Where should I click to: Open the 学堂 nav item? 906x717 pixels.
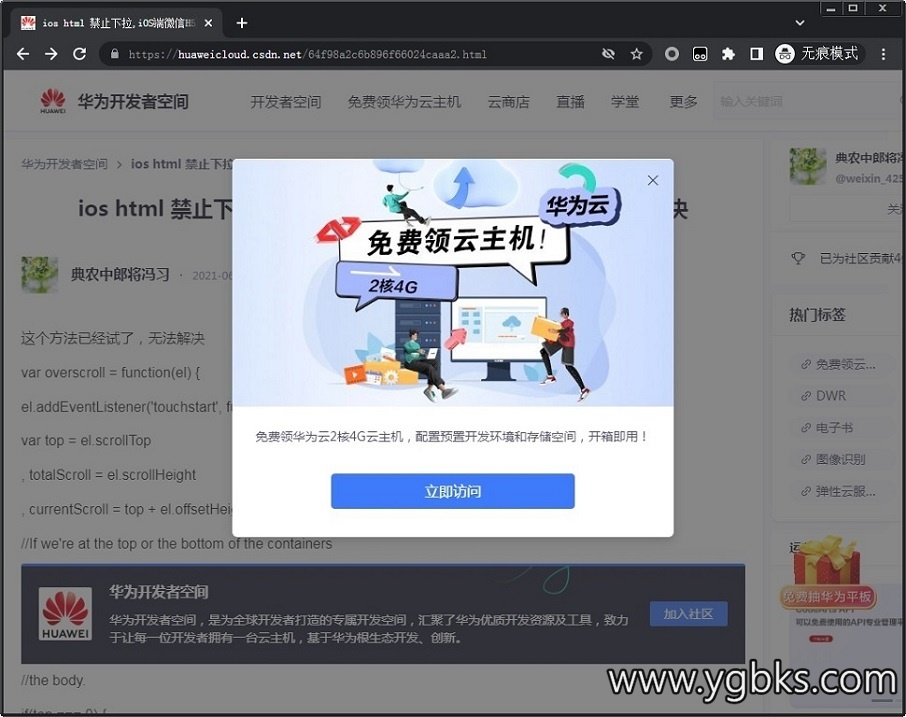point(625,102)
